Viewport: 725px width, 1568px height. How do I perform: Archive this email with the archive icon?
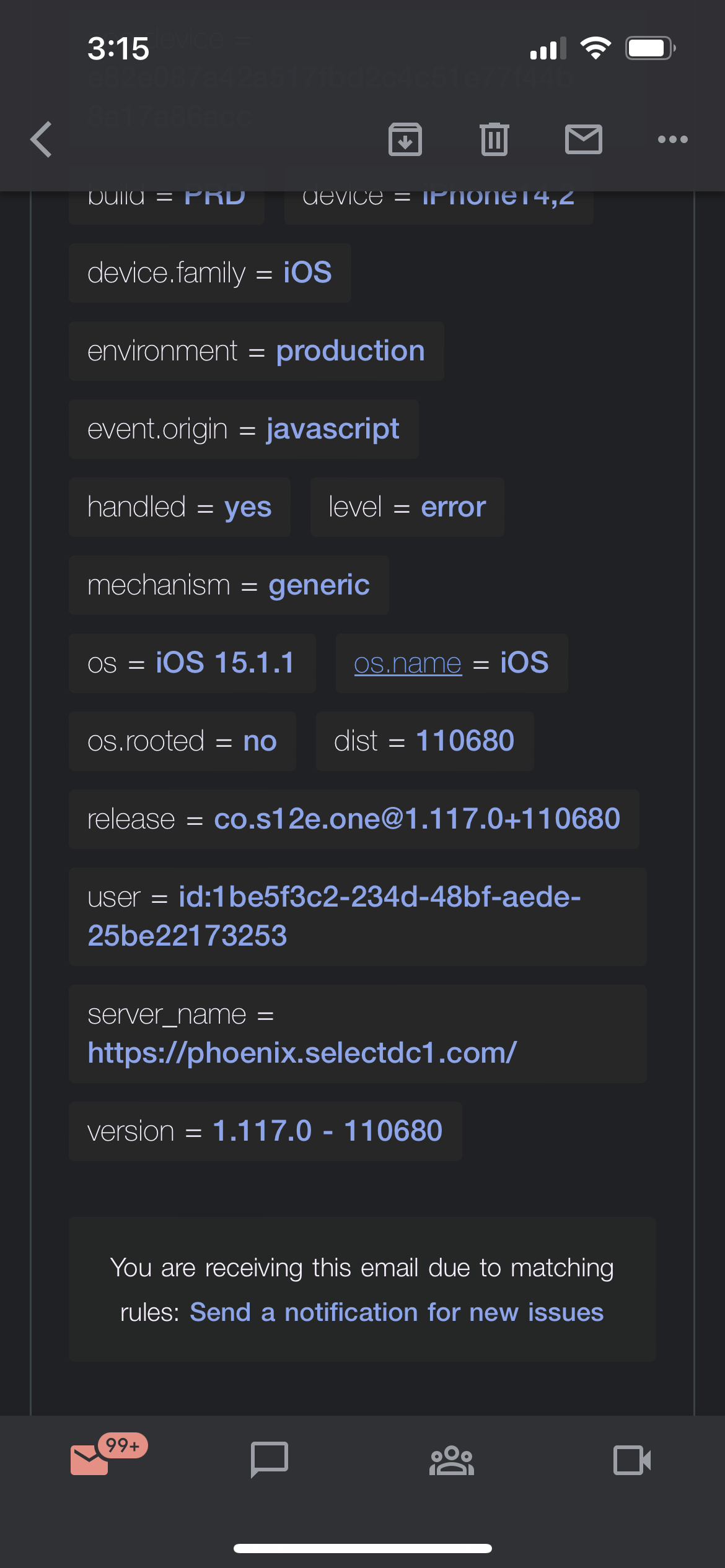tap(405, 139)
